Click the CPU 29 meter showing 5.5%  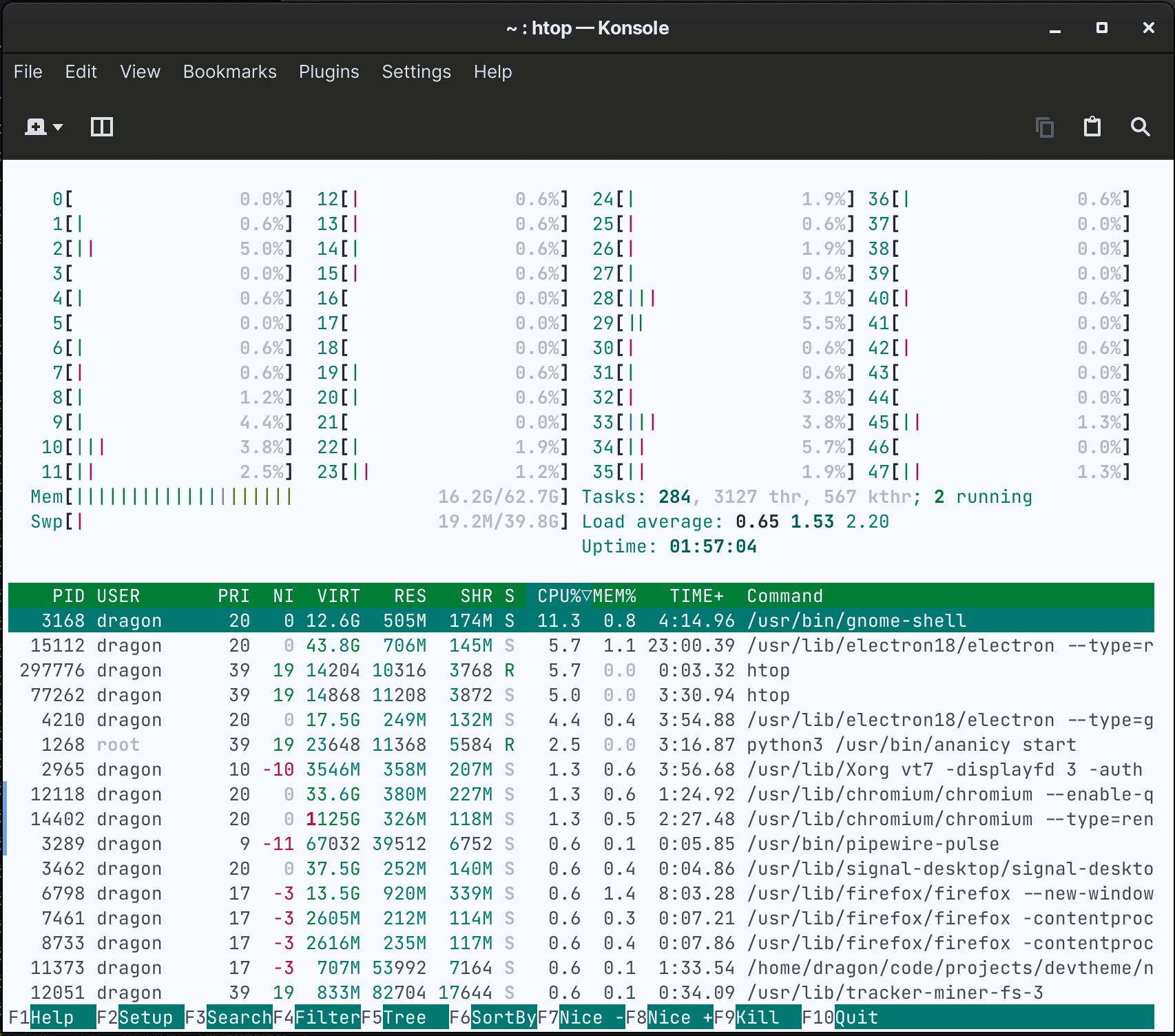click(725, 323)
